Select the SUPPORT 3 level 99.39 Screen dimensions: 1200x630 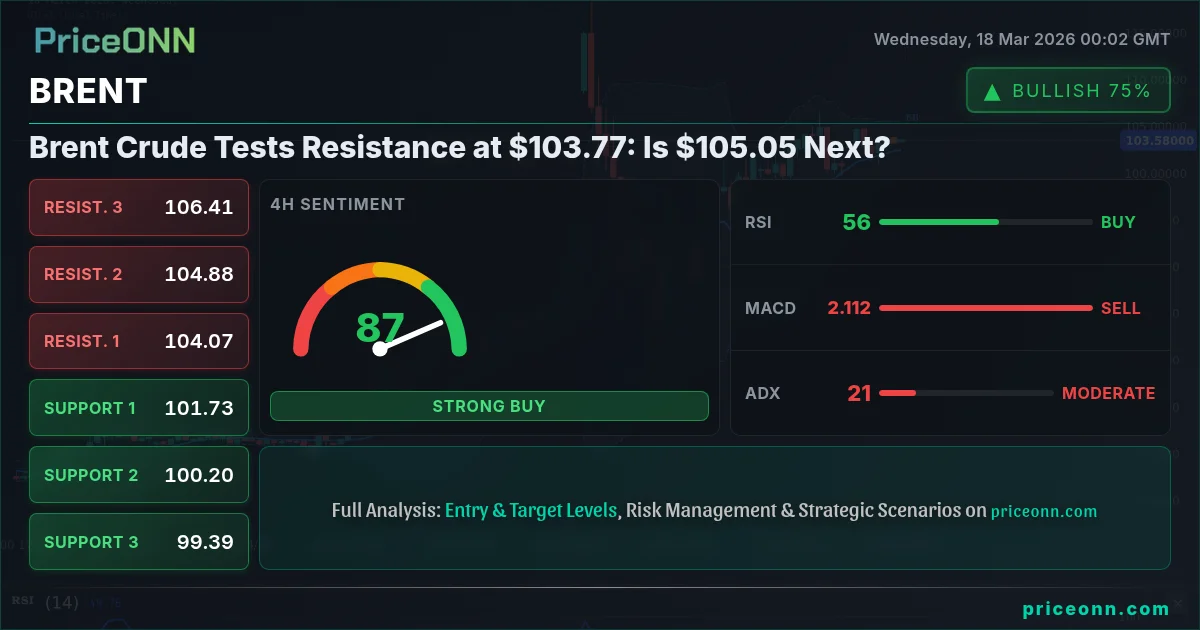[139, 542]
